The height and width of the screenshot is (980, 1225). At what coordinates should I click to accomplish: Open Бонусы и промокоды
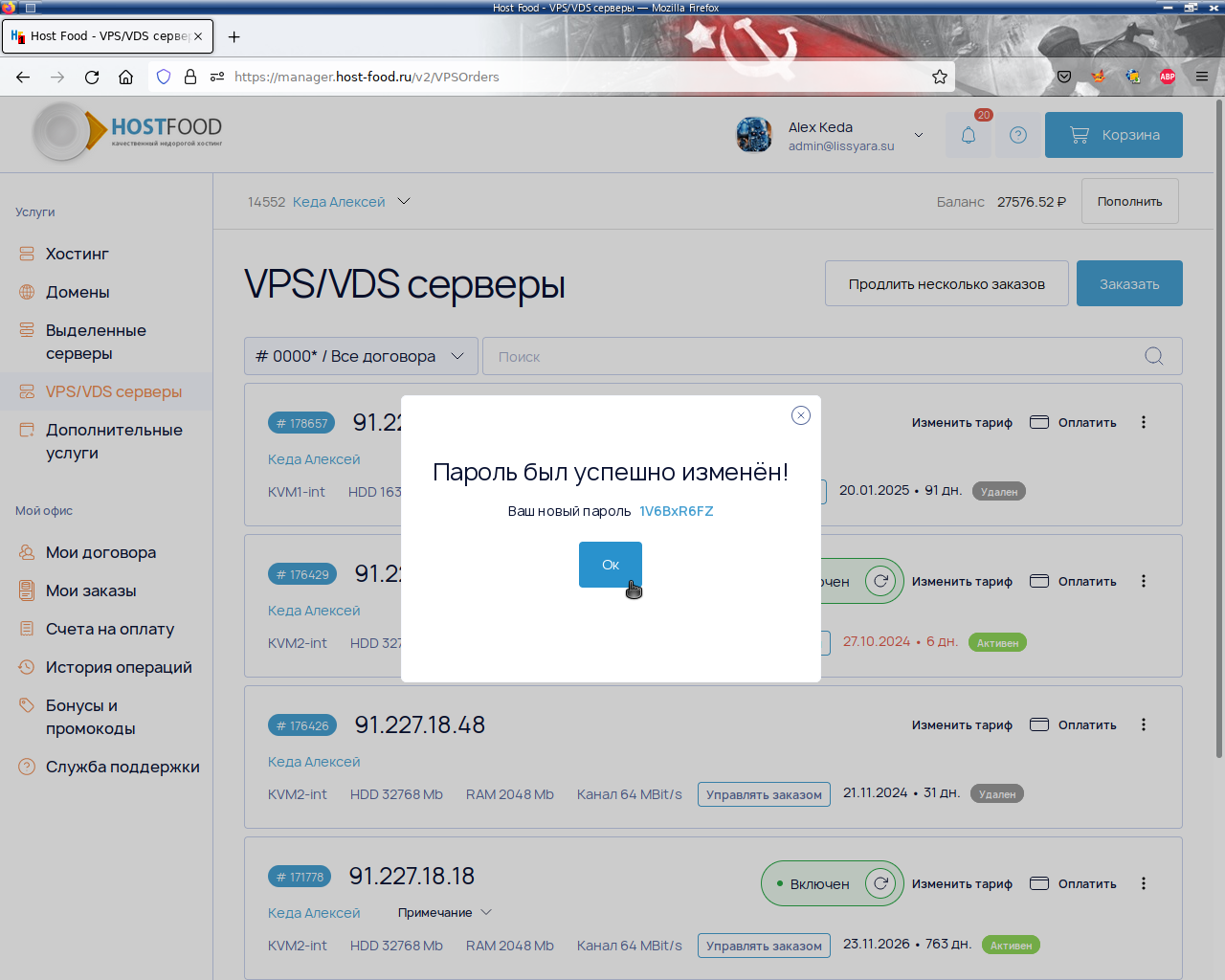click(x=91, y=717)
